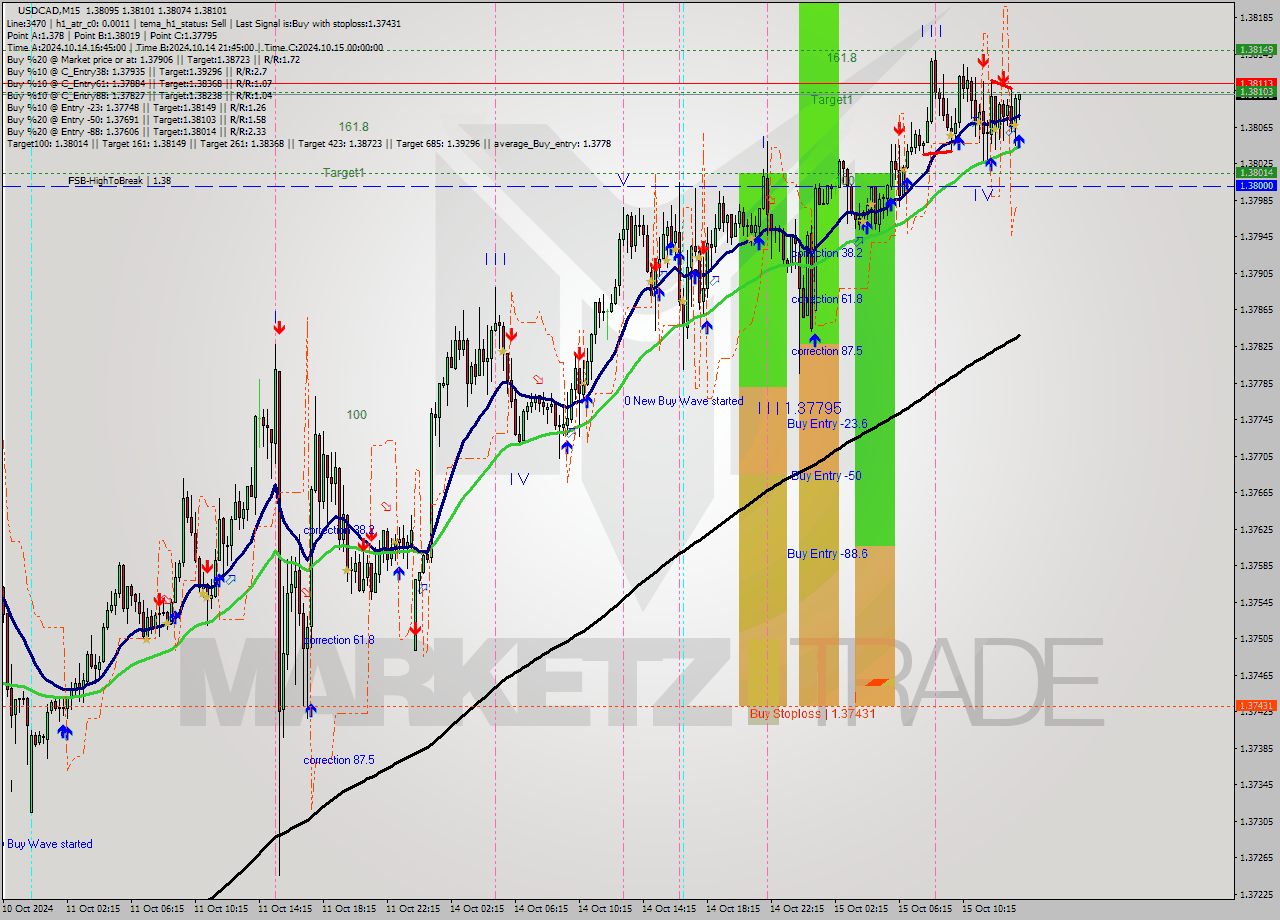Click the 1.38185 price axis label
The image size is (1280, 920).
click(1255, 18)
